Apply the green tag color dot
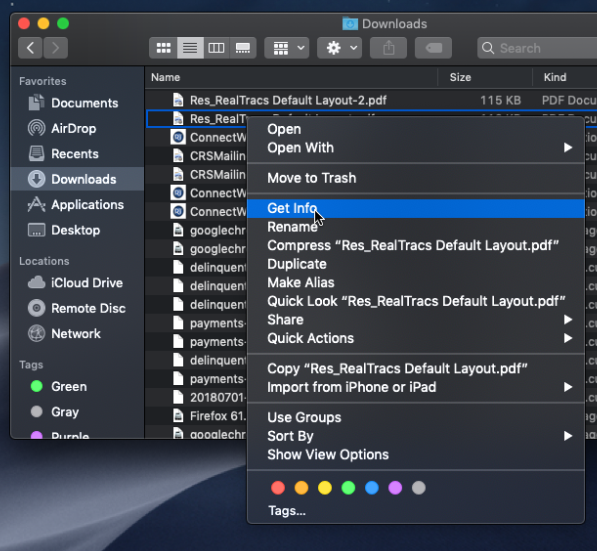Screen dimensions: 597x551 tap(348, 488)
